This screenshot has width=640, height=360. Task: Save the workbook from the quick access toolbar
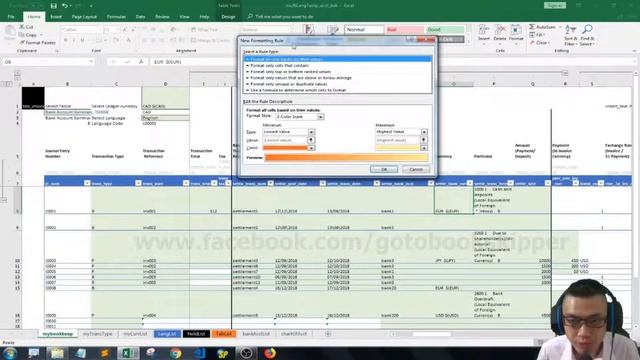point(53,6)
